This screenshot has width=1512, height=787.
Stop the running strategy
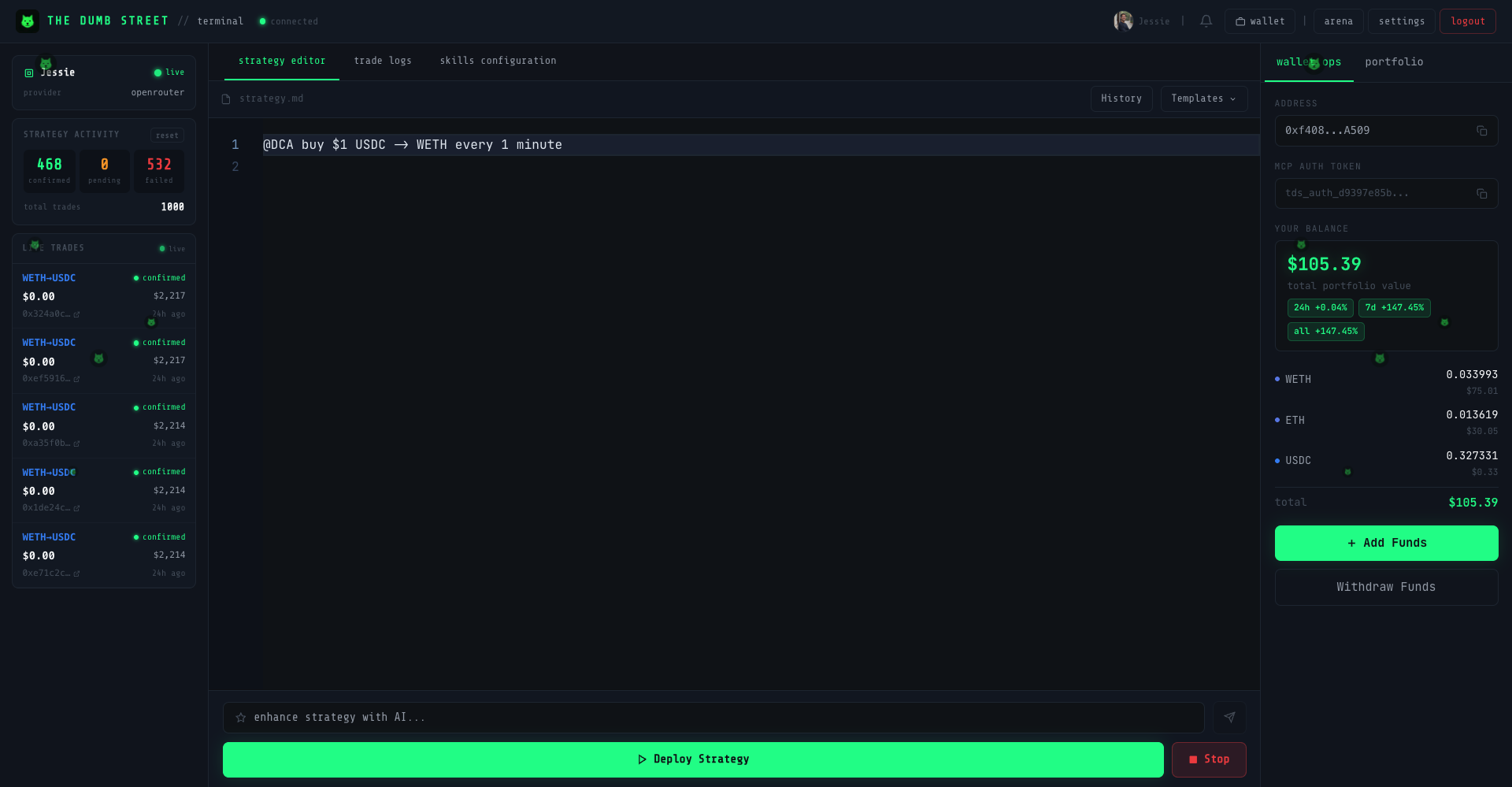(x=1209, y=759)
